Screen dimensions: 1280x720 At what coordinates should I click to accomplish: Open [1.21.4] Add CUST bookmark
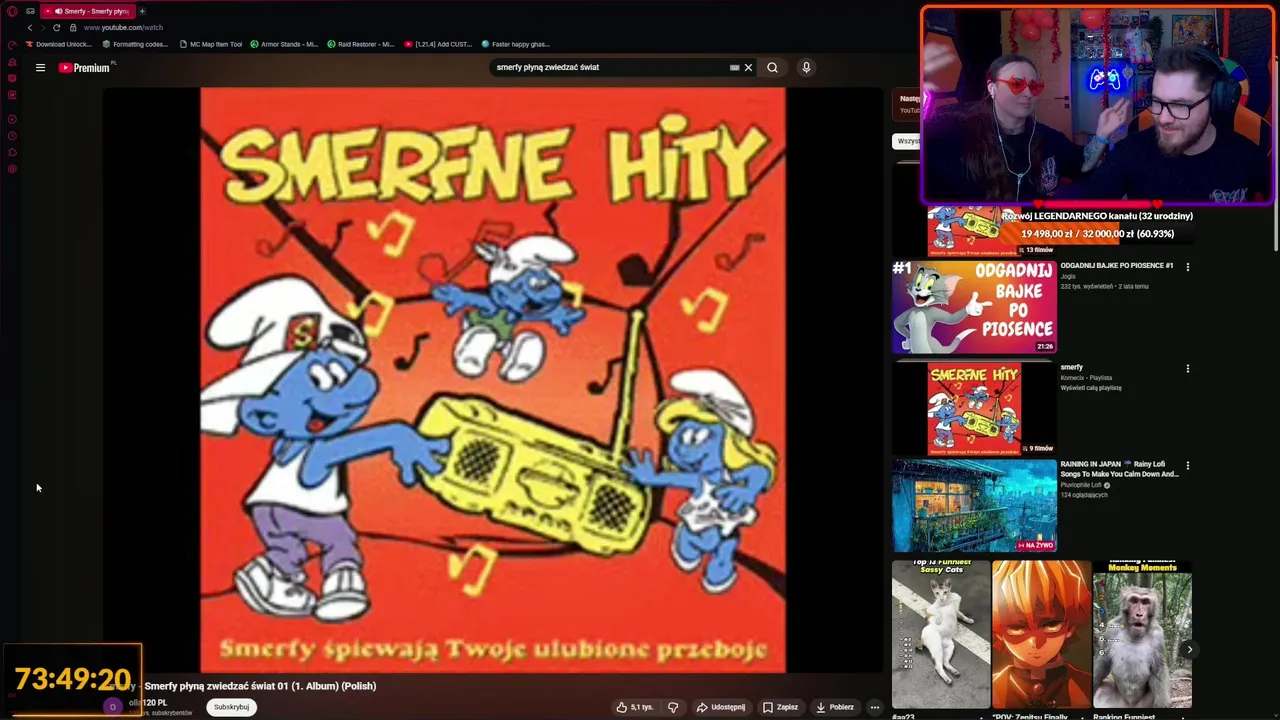(x=438, y=44)
